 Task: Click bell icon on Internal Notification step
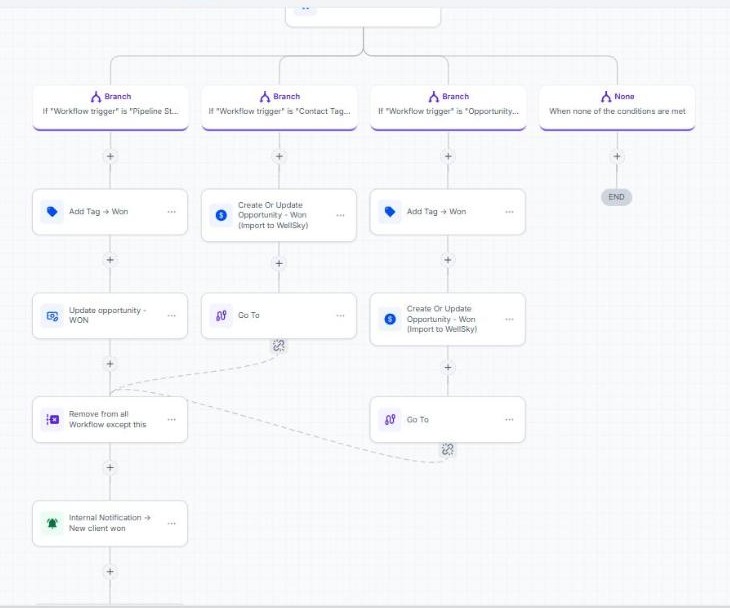pyautogui.click(x=52, y=523)
